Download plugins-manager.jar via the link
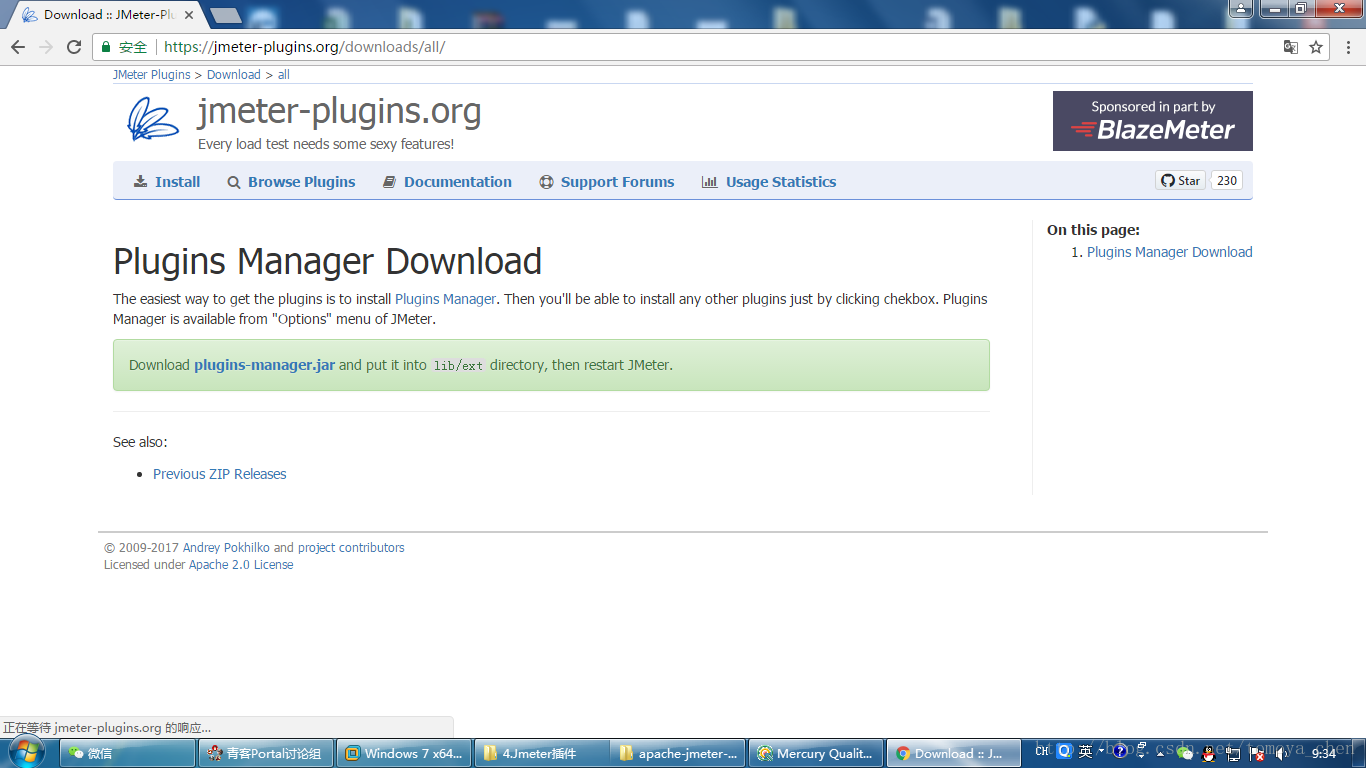Screen dimensions: 1366x768 264,365
